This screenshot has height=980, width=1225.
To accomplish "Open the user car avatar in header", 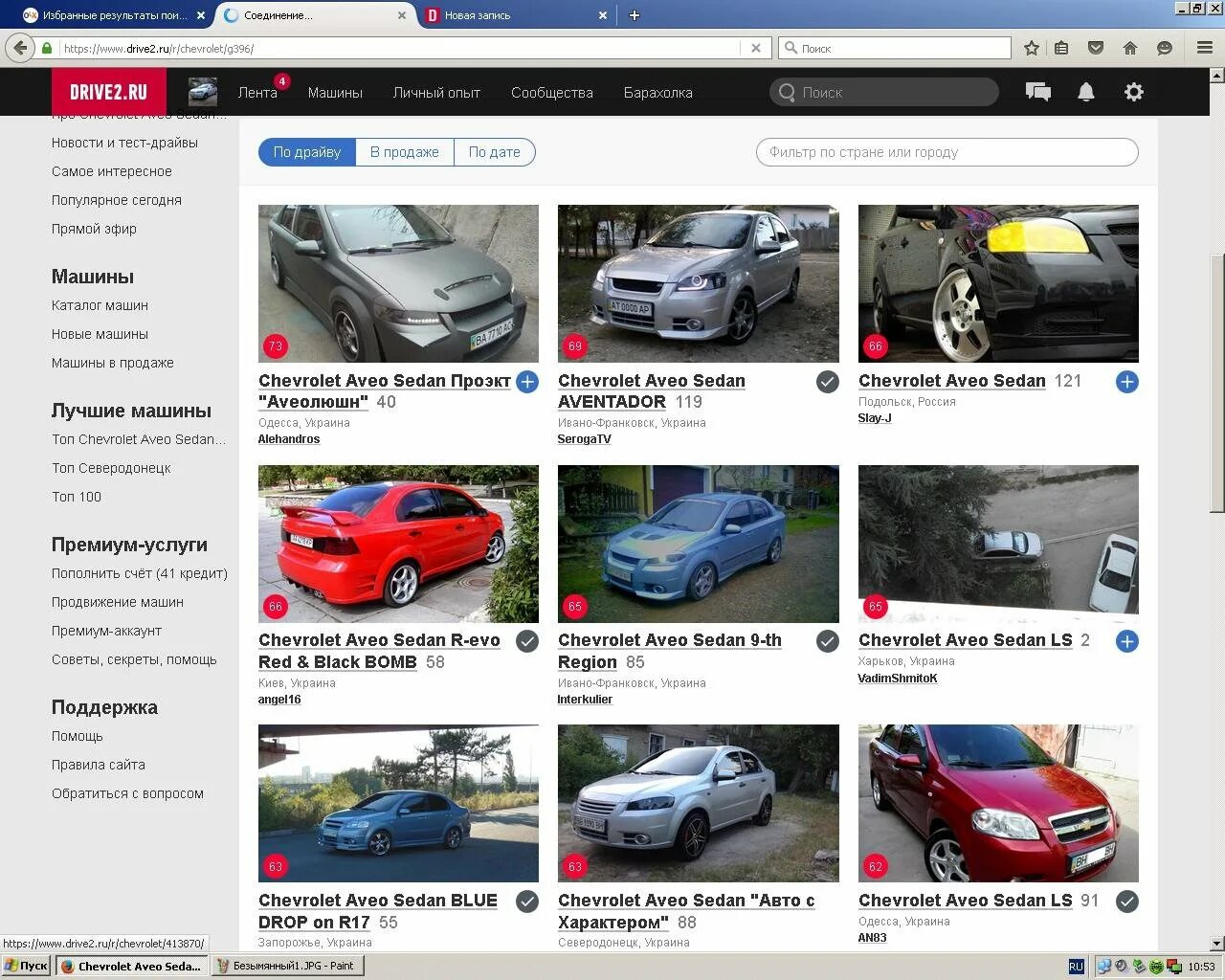I will [x=203, y=92].
